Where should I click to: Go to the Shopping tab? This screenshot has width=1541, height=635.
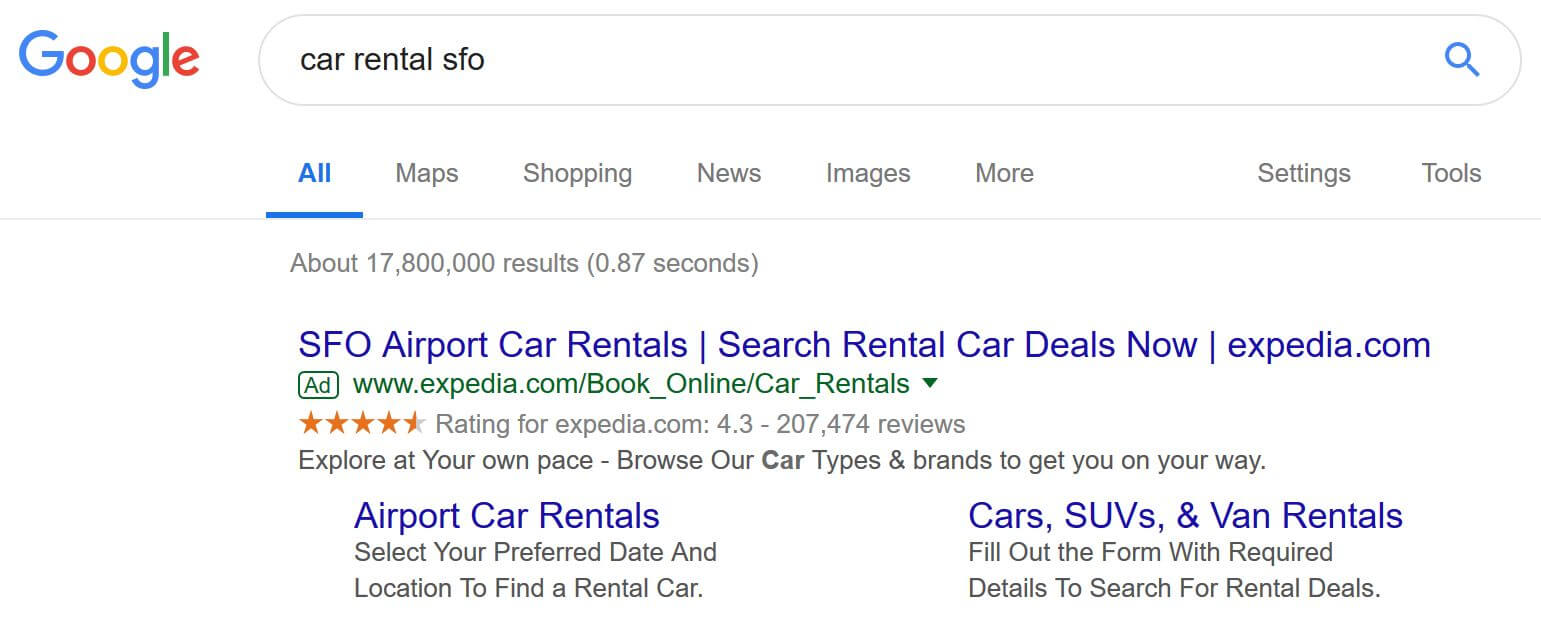(577, 173)
